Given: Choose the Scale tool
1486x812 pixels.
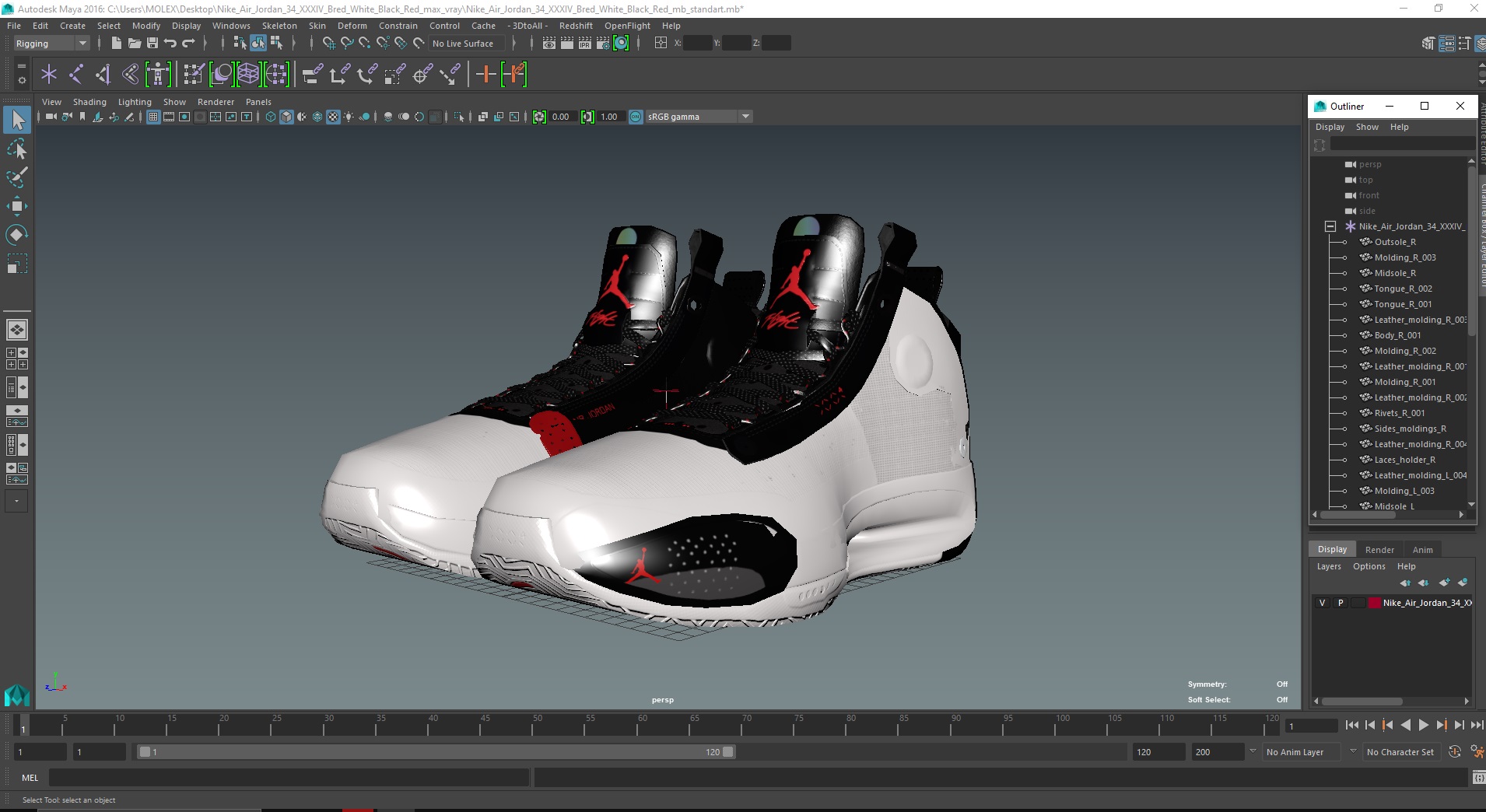Looking at the screenshot, I should 17,264.
